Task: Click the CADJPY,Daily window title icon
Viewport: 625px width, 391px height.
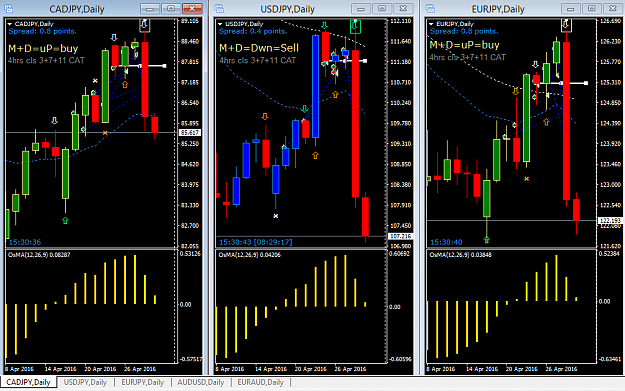Action: [x=8, y=8]
